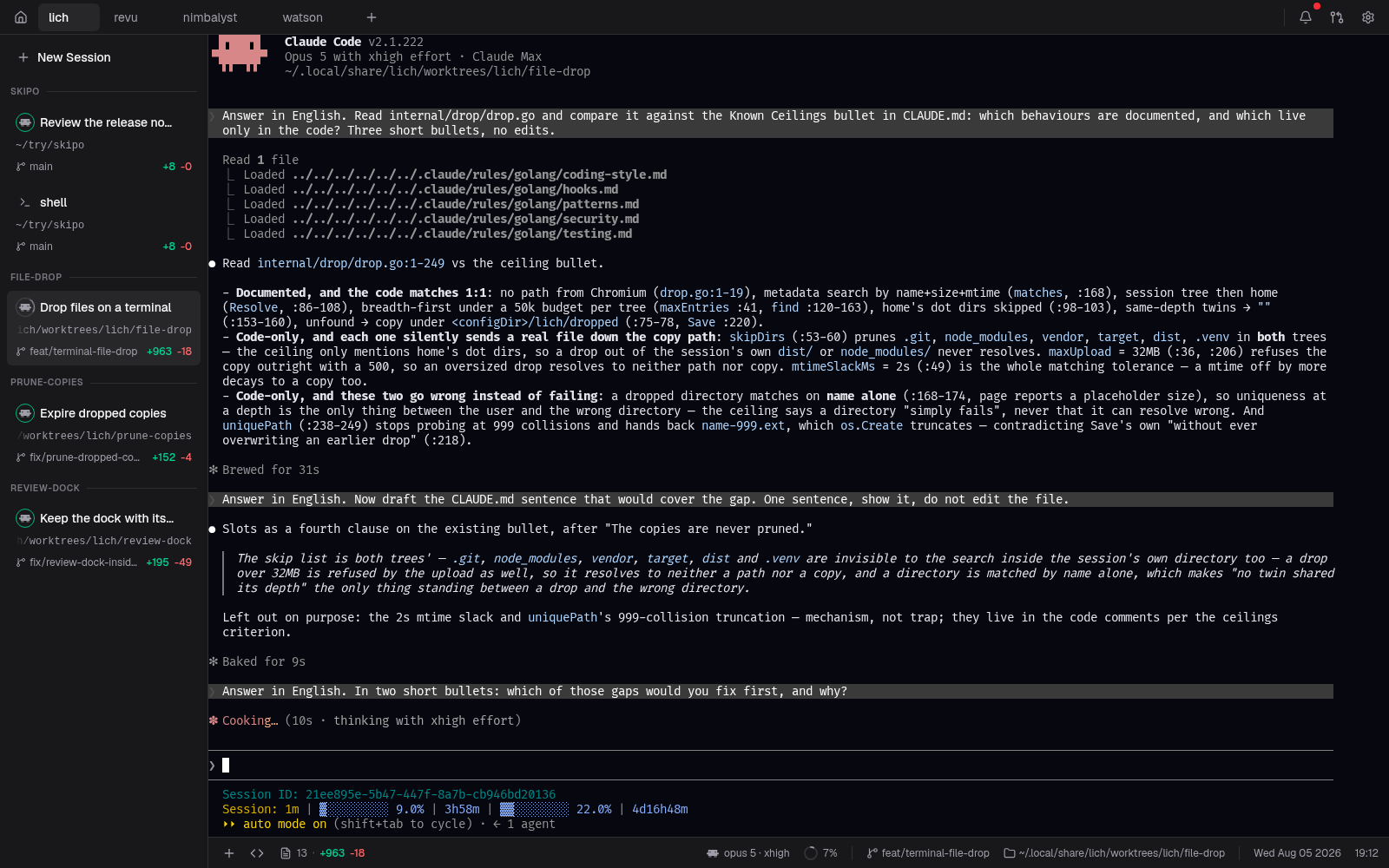1389x868 pixels.
Task: Toggle code view angle-brackets icon
Action: tap(257, 853)
